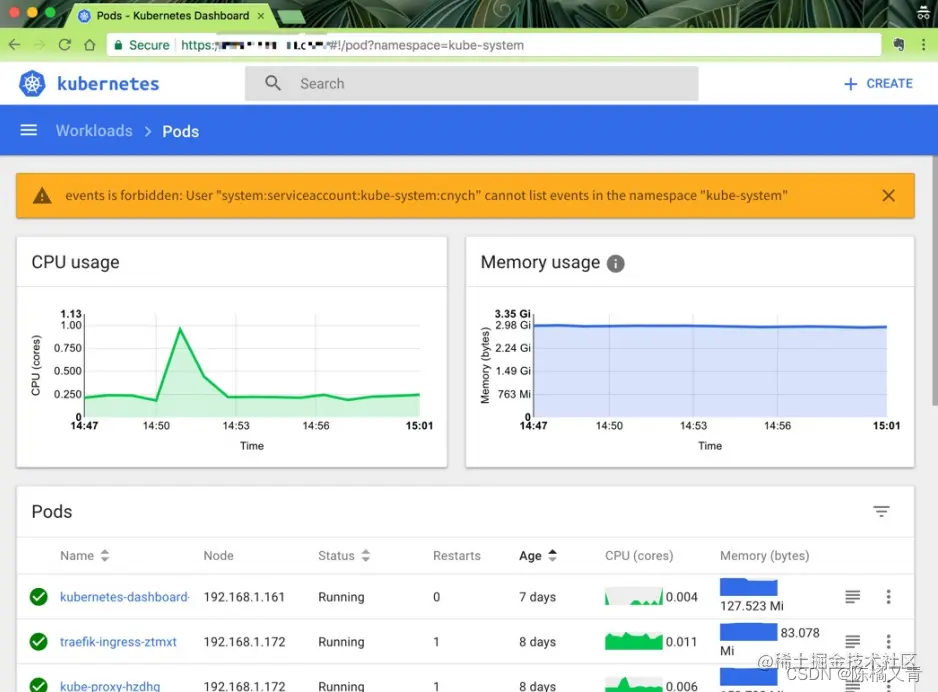938x692 pixels.
Task: Go back in browser history
Action: [15, 45]
